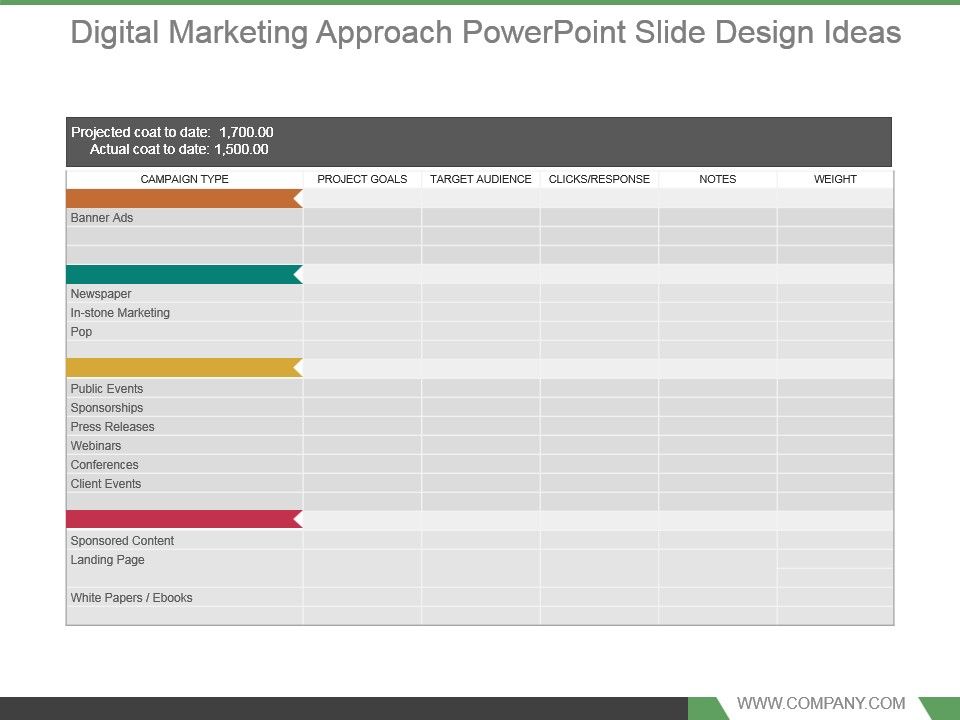Viewport: 960px width, 720px height.
Task: Click the TARGET AUDIENCE column header
Action: [481, 180]
